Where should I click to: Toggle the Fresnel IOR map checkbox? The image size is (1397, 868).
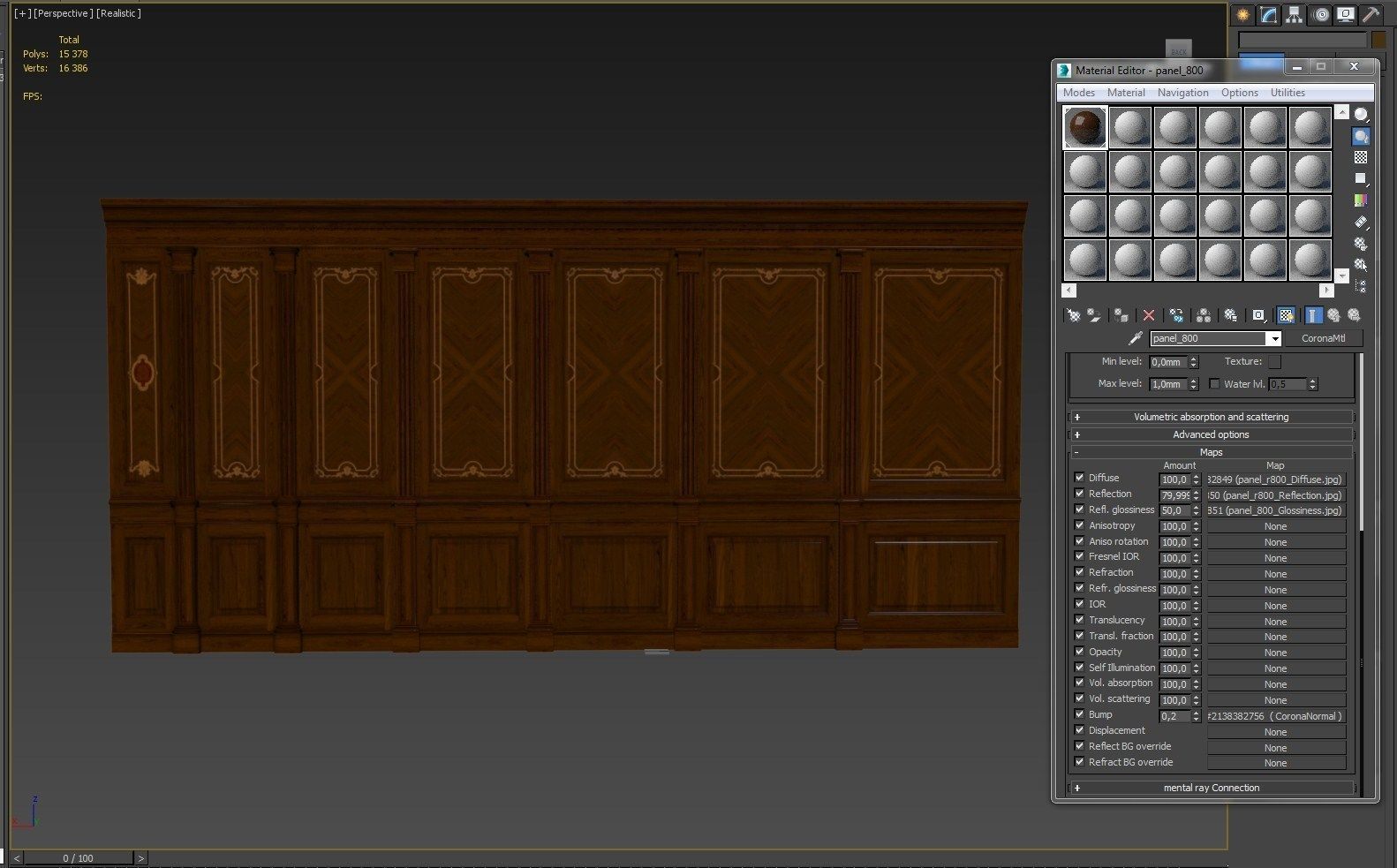tap(1079, 556)
